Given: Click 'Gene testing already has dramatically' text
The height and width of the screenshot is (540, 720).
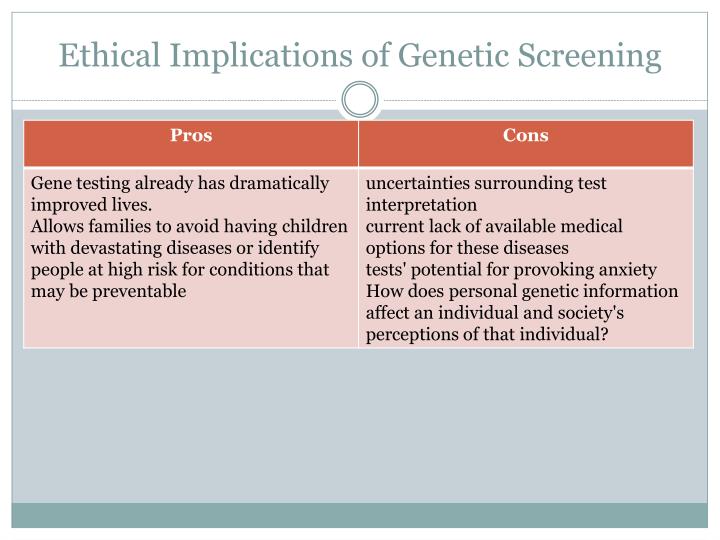Looking at the screenshot, I should [x=180, y=183].
